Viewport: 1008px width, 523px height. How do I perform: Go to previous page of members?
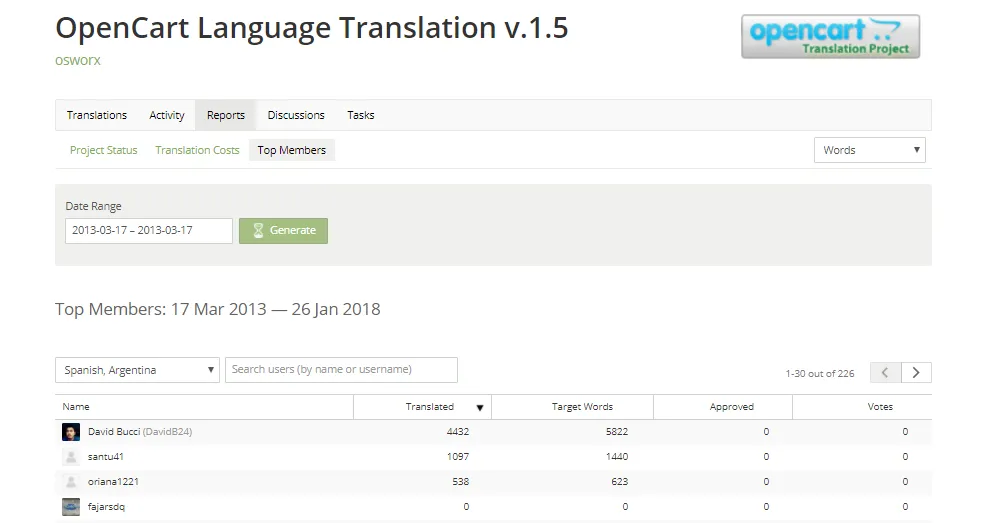click(885, 373)
